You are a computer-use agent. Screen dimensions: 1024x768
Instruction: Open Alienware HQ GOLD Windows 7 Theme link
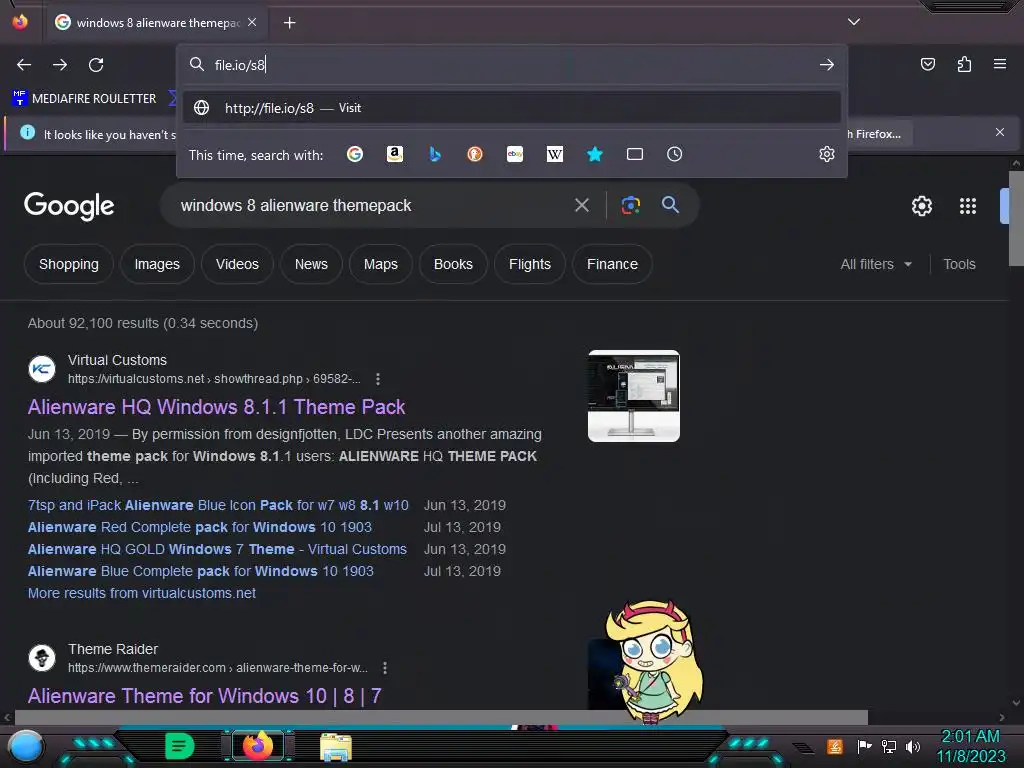217,549
